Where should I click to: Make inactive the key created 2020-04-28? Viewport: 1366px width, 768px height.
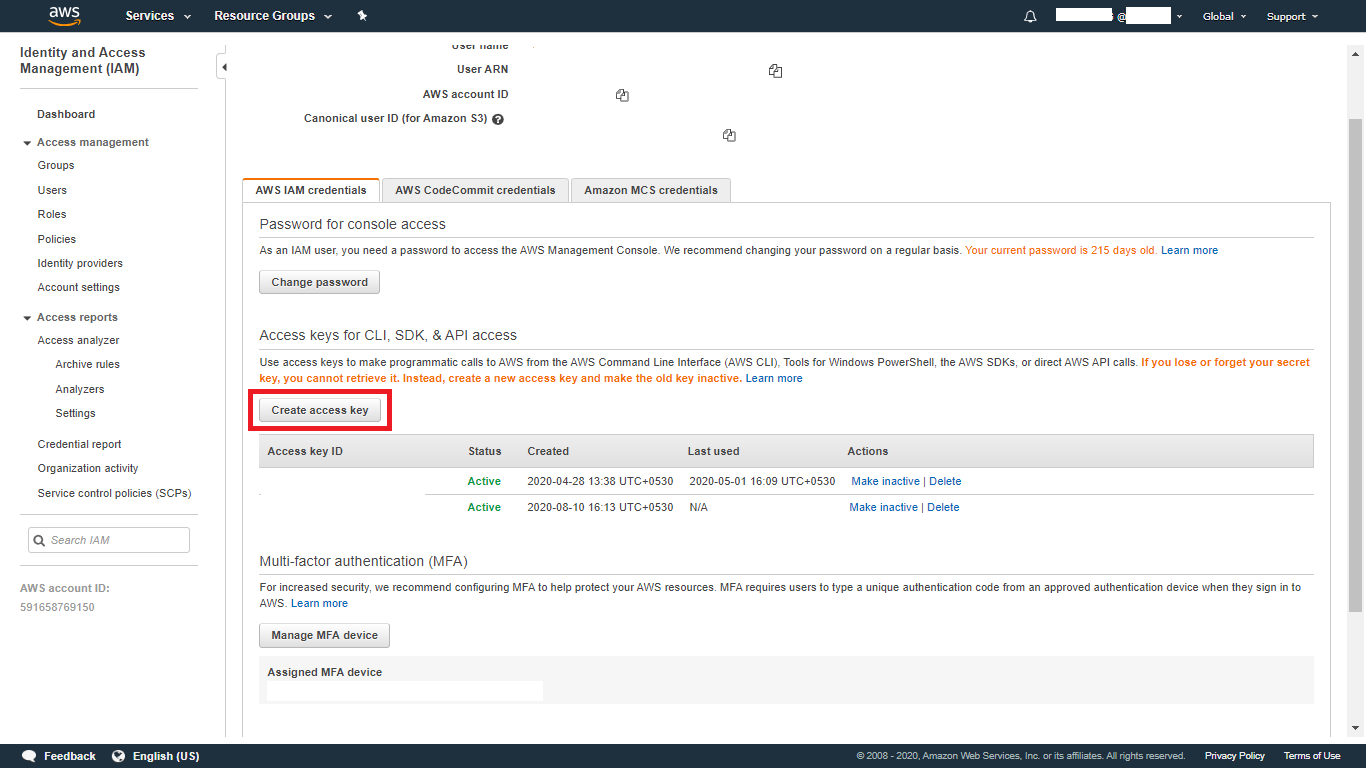point(885,481)
